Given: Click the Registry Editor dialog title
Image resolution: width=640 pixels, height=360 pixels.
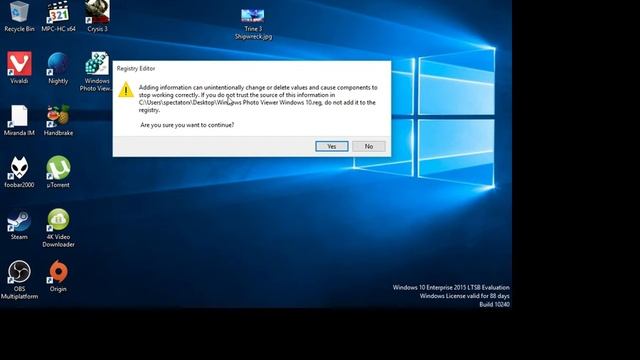Looking at the screenshot, I should [136, 69].
